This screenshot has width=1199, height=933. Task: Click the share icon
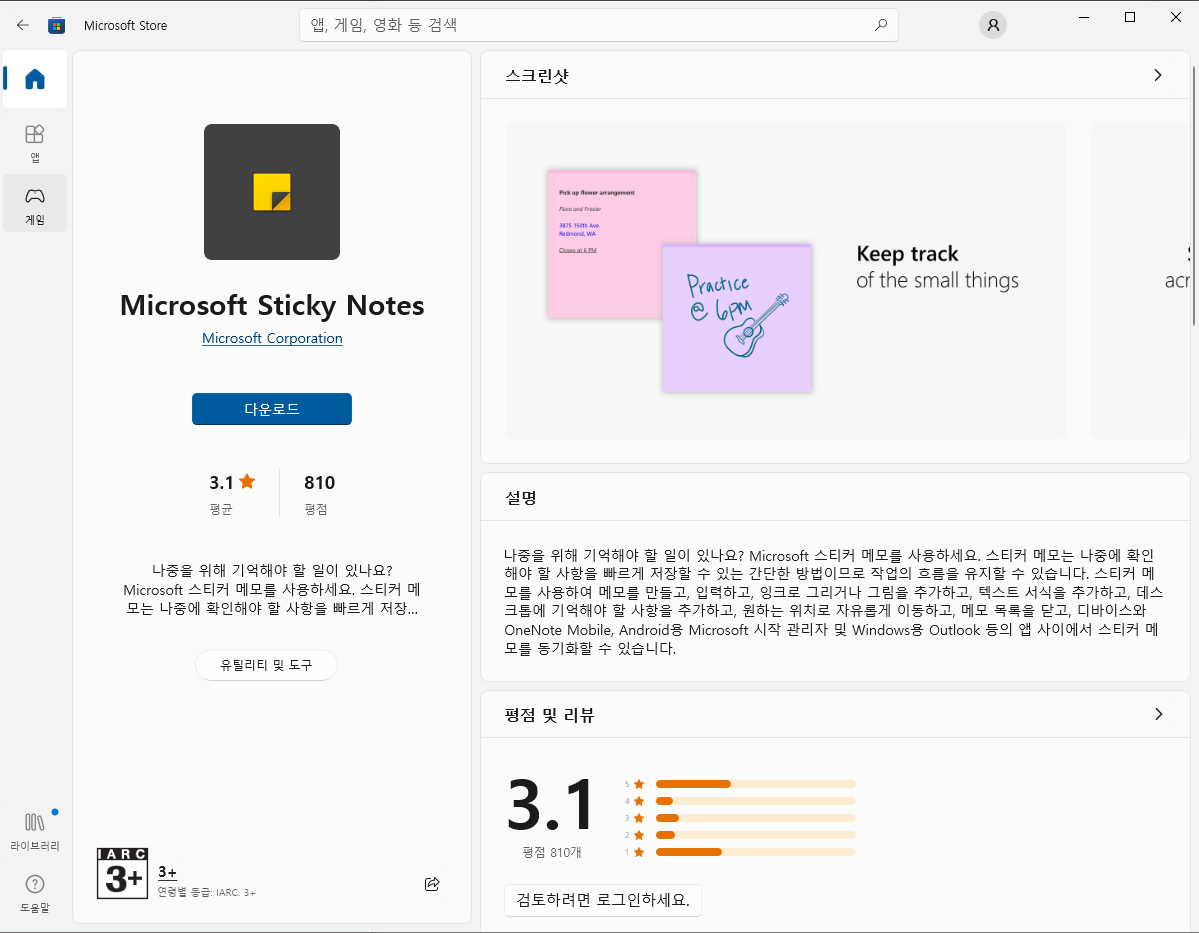coord(432,884)
